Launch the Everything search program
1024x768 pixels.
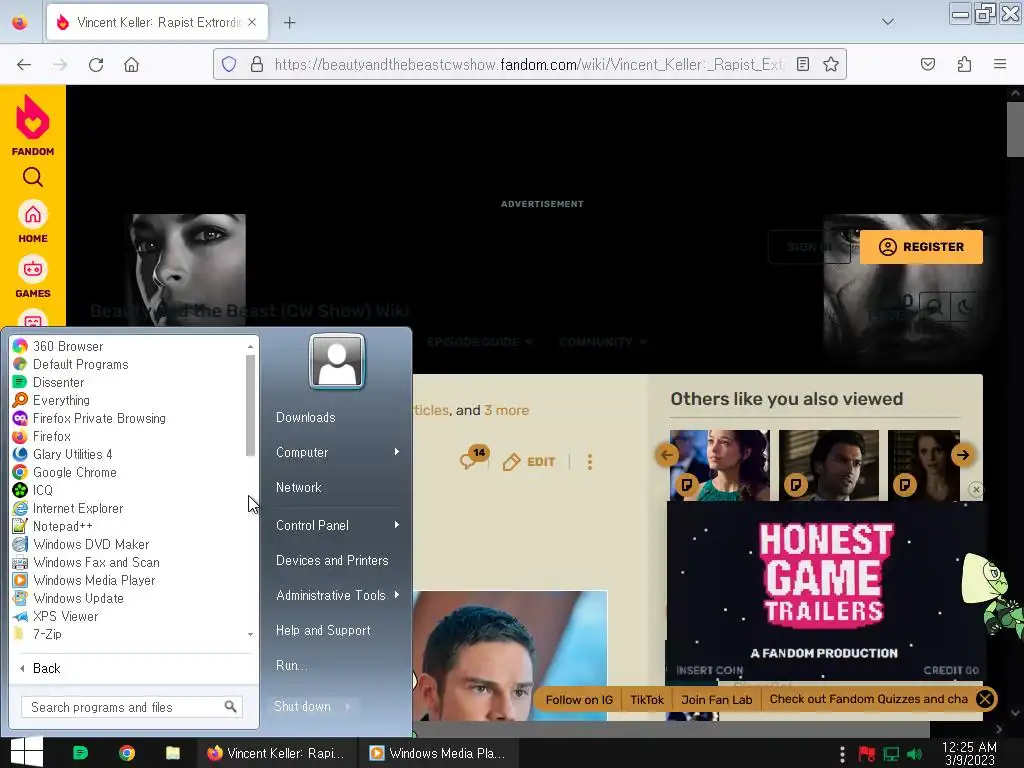tap(61, 400)
